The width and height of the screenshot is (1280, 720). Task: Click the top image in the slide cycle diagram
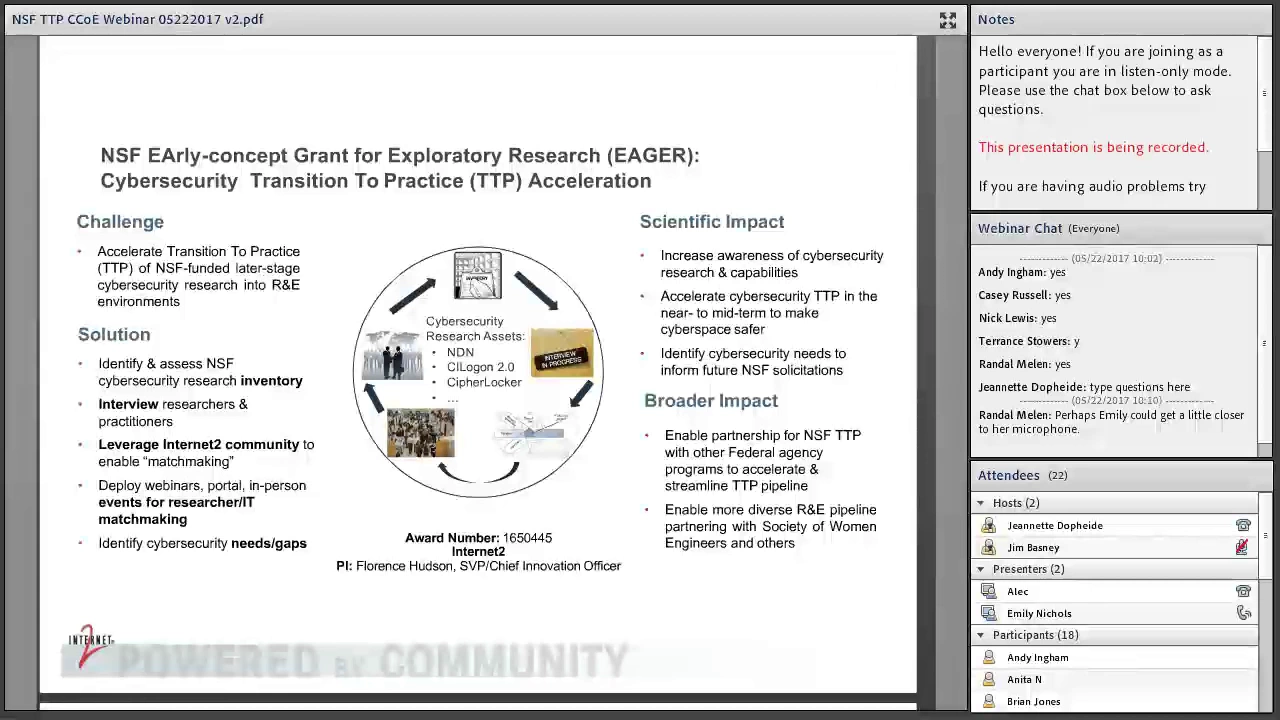pos(478,276)
